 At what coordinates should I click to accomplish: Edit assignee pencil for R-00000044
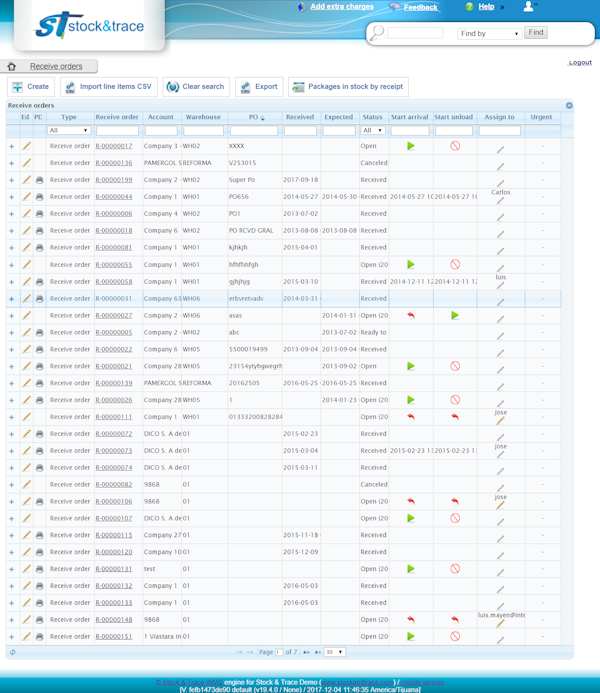point(500,201)
